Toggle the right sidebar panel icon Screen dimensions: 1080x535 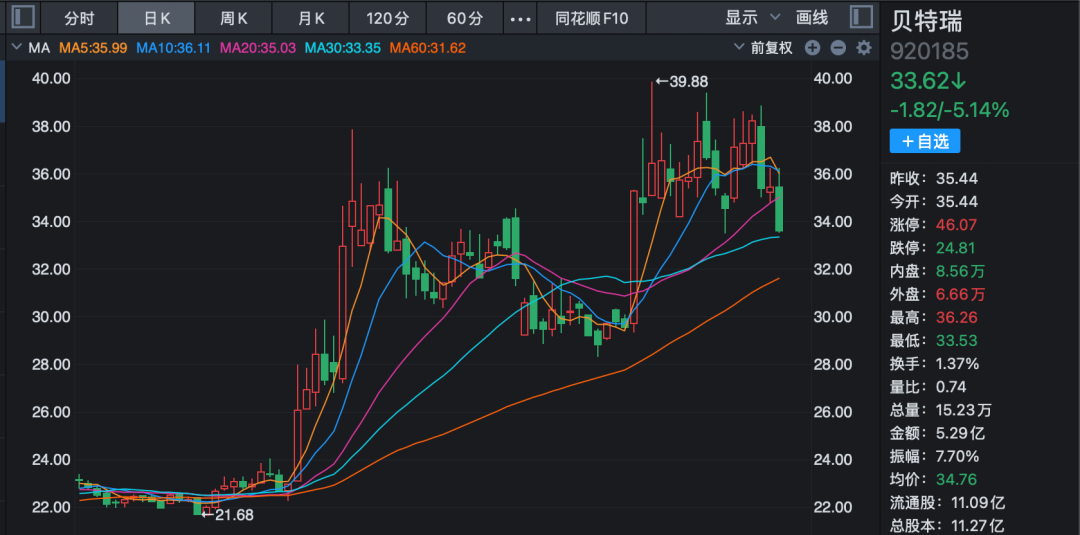pyautogui.click(x=860, y=17)
